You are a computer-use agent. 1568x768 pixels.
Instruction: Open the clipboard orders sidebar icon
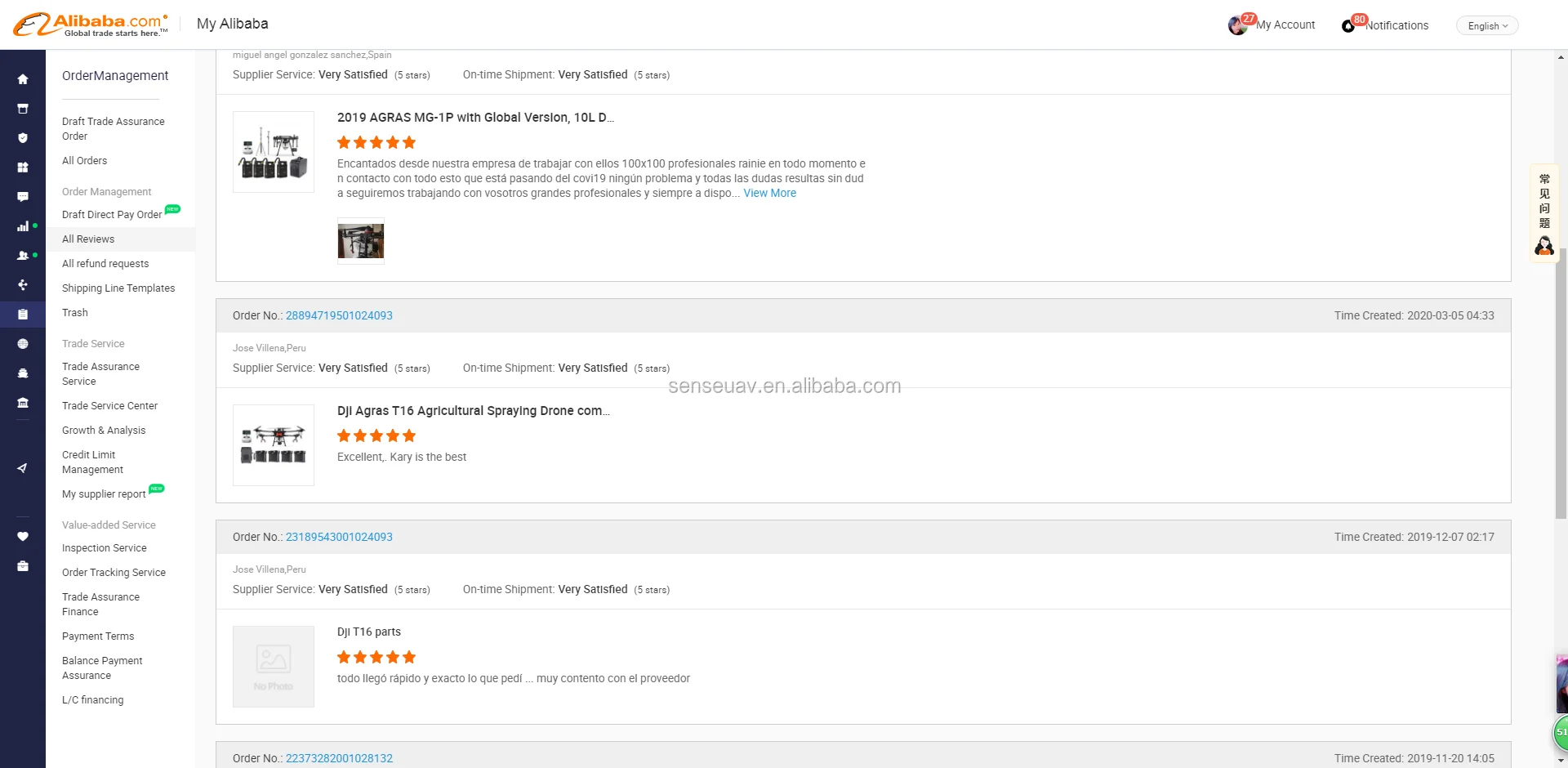coord(23,315)
